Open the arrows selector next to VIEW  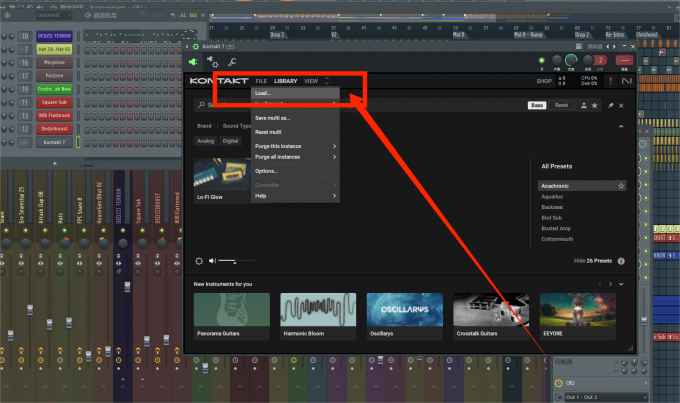coord(327,81)
